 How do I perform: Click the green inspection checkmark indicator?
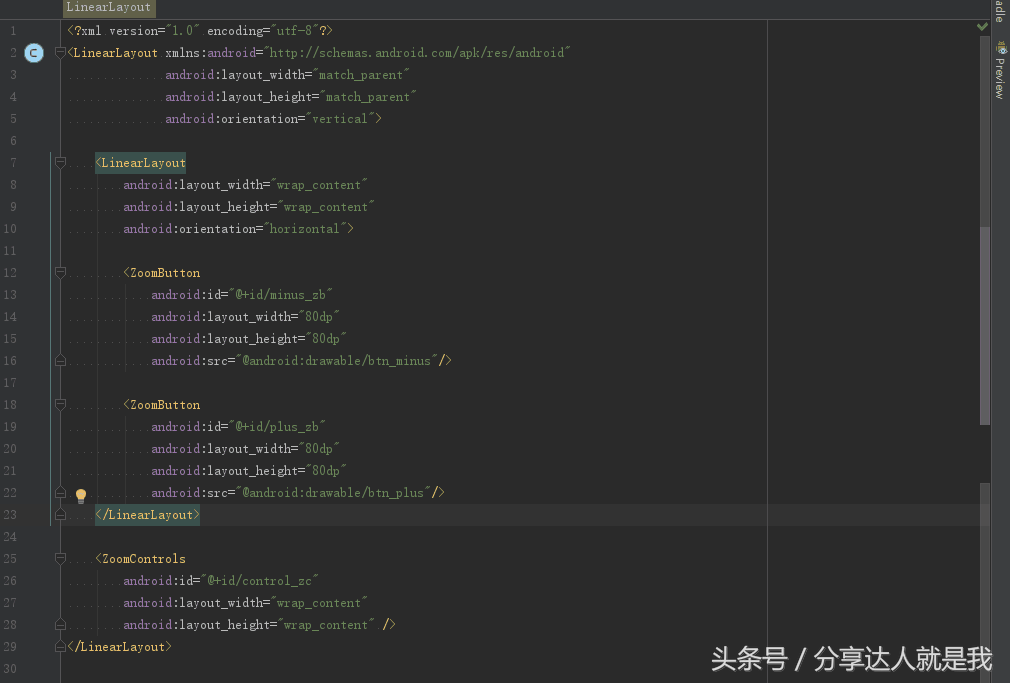click(x=981, y=28)
